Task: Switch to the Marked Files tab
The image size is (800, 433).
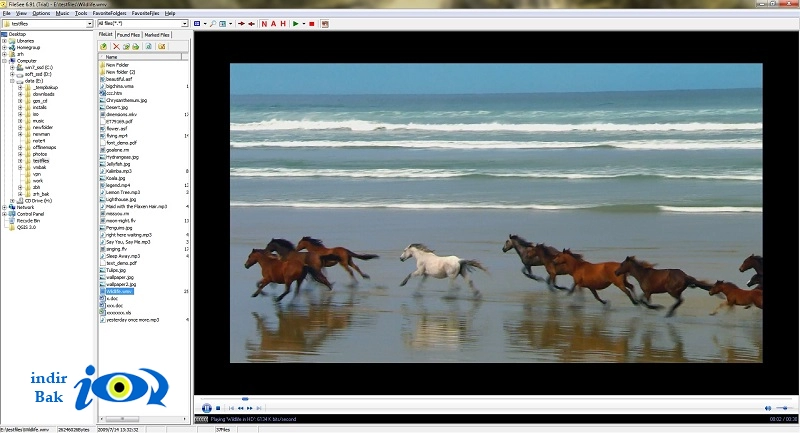Action: pyautogui.click(x=157, y=35)
